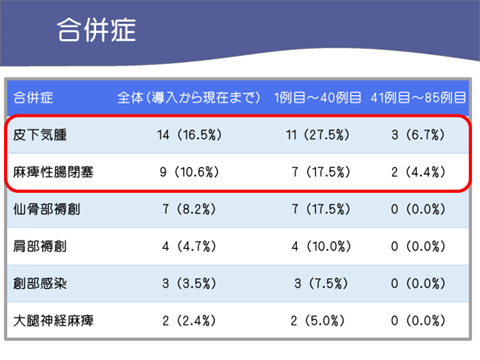Viewport: 480px width, 360px height.
Task: Click the 仙骨部褥創 row label
Action: click(46, 209)
